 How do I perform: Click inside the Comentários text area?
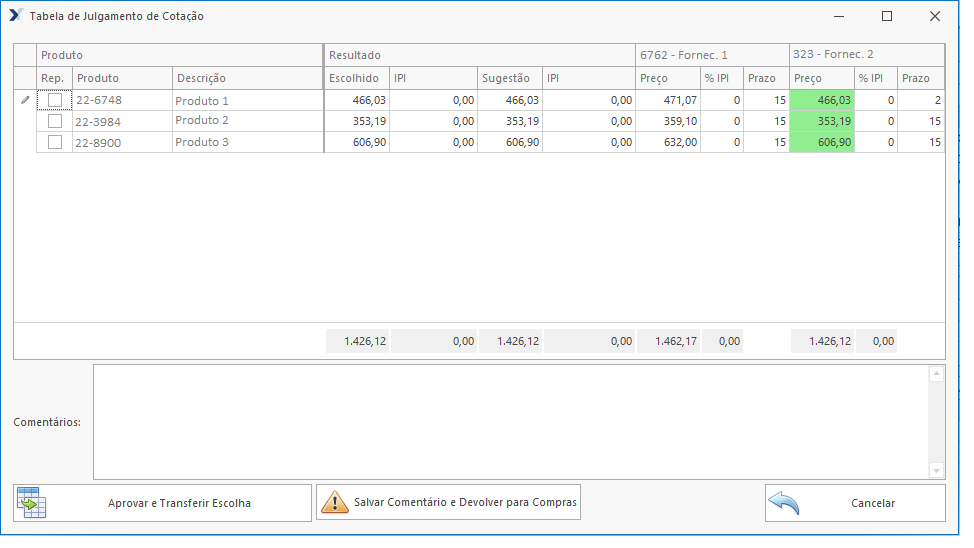point(510,421)
